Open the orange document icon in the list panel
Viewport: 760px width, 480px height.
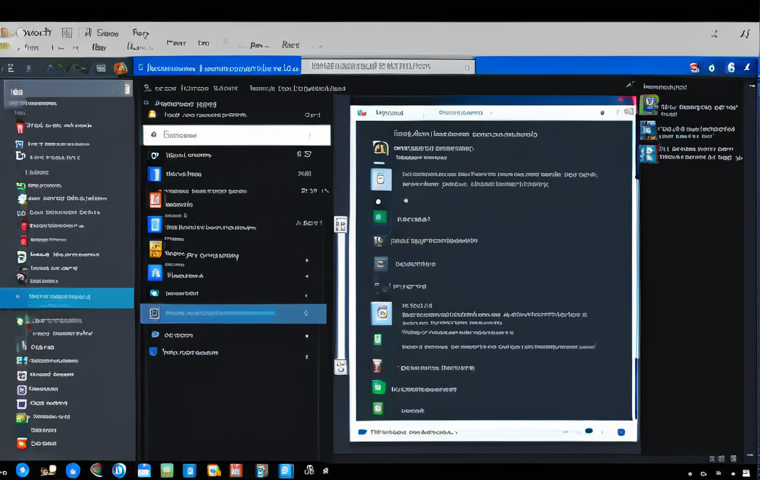155,200
